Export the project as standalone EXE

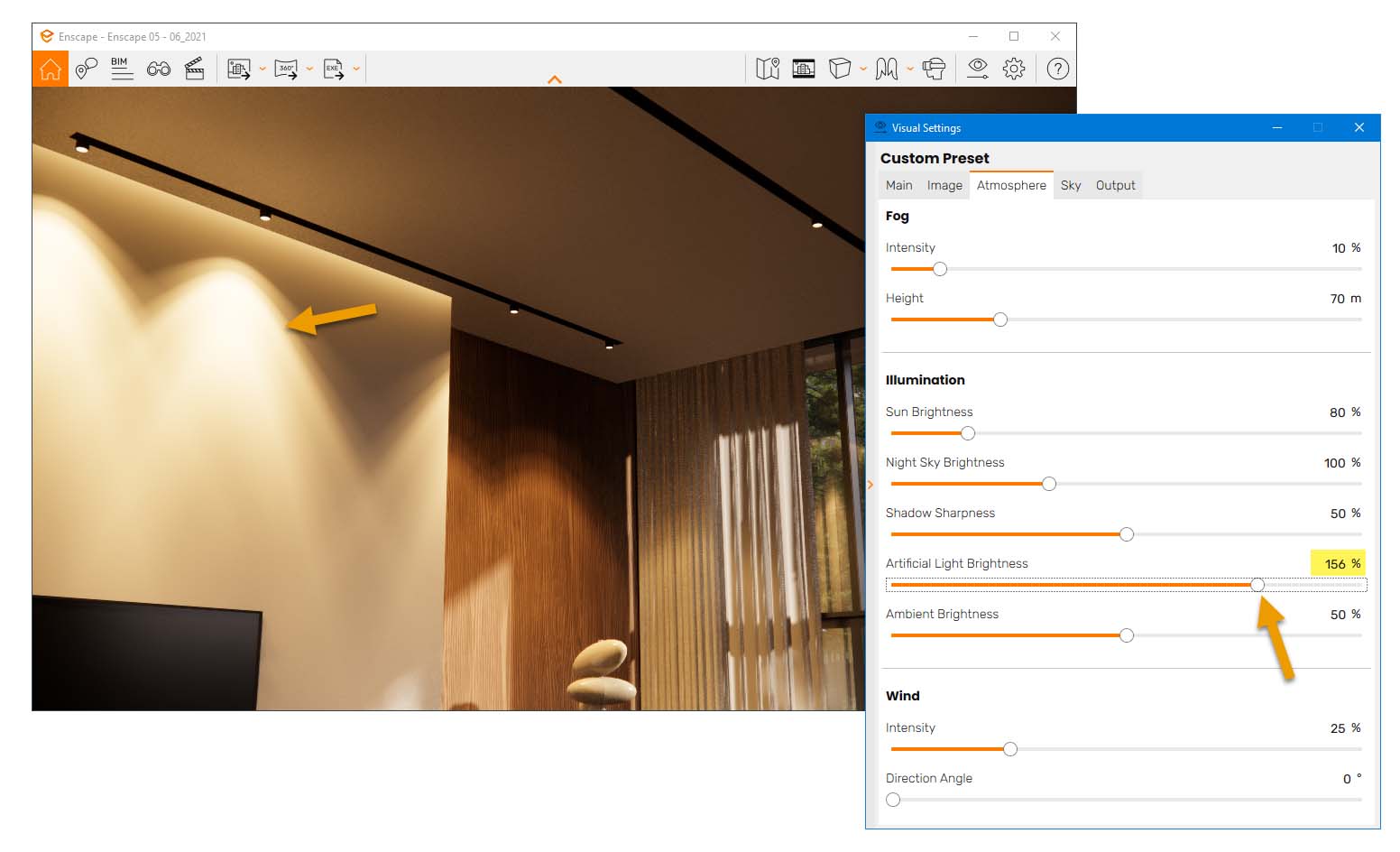[335, 69]
